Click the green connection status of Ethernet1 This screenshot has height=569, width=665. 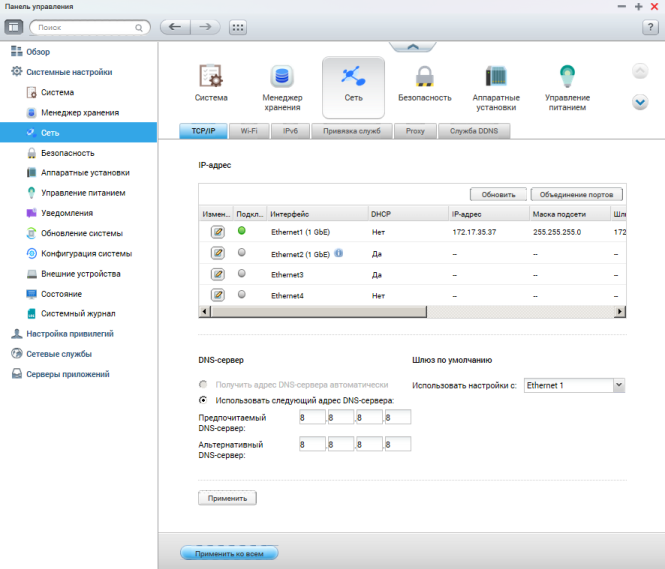click(x=242, y=231)
